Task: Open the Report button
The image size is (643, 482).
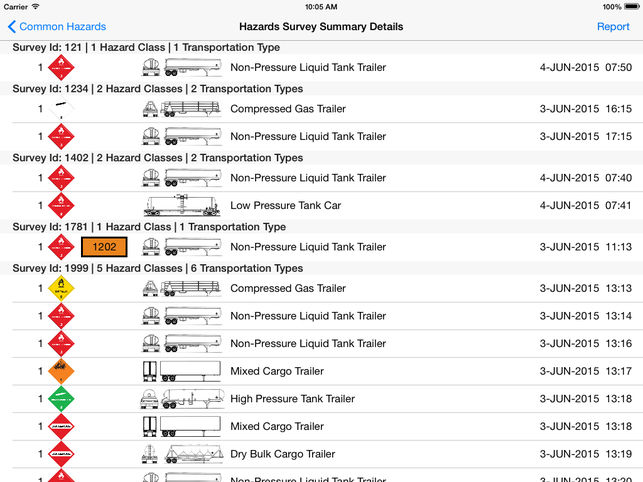Action: [x=613, y=27]
